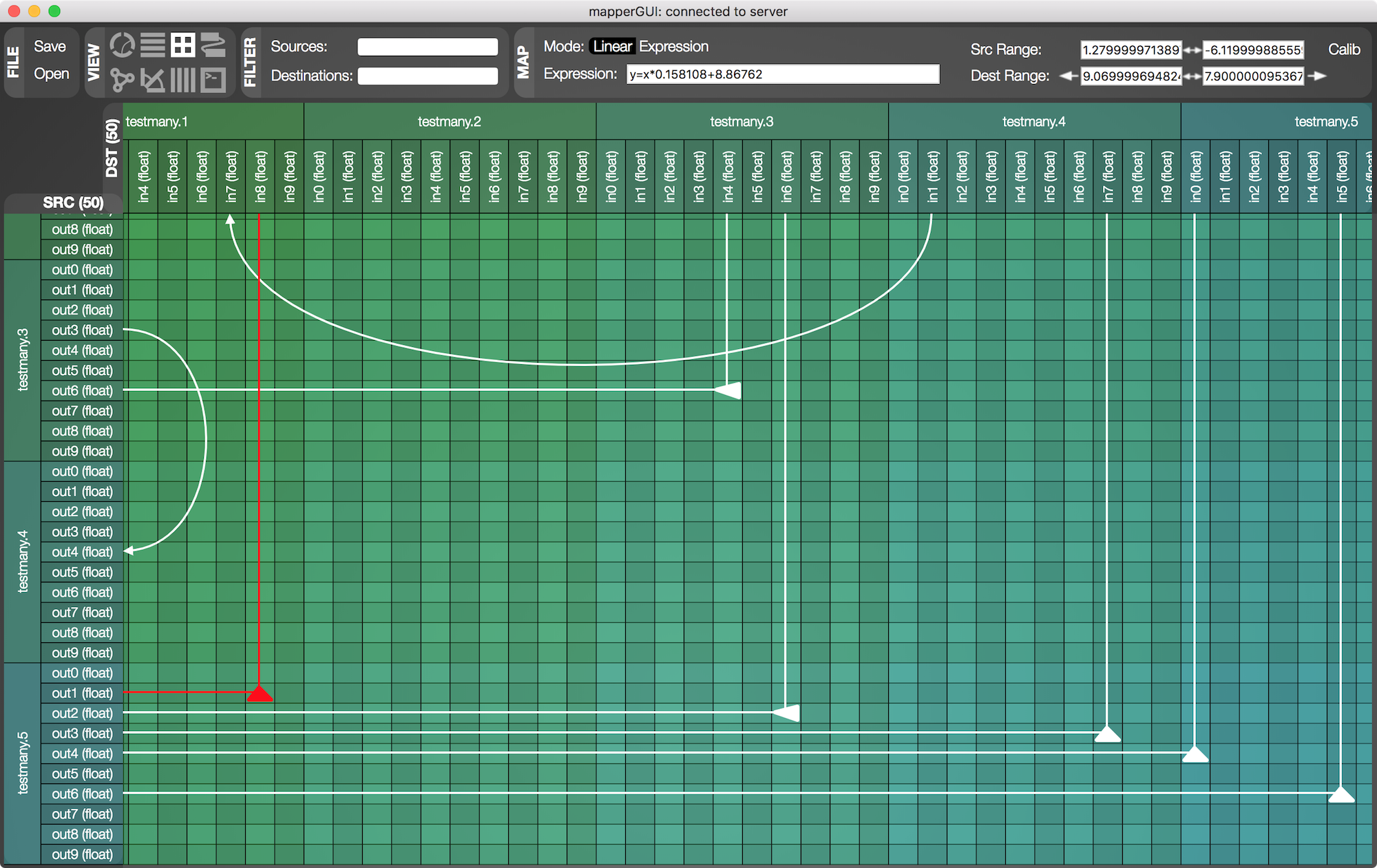The height and width of the screenshot is (868, 1377).
Task: Swap the Src Range min and max values
Action: [1192, 50]
